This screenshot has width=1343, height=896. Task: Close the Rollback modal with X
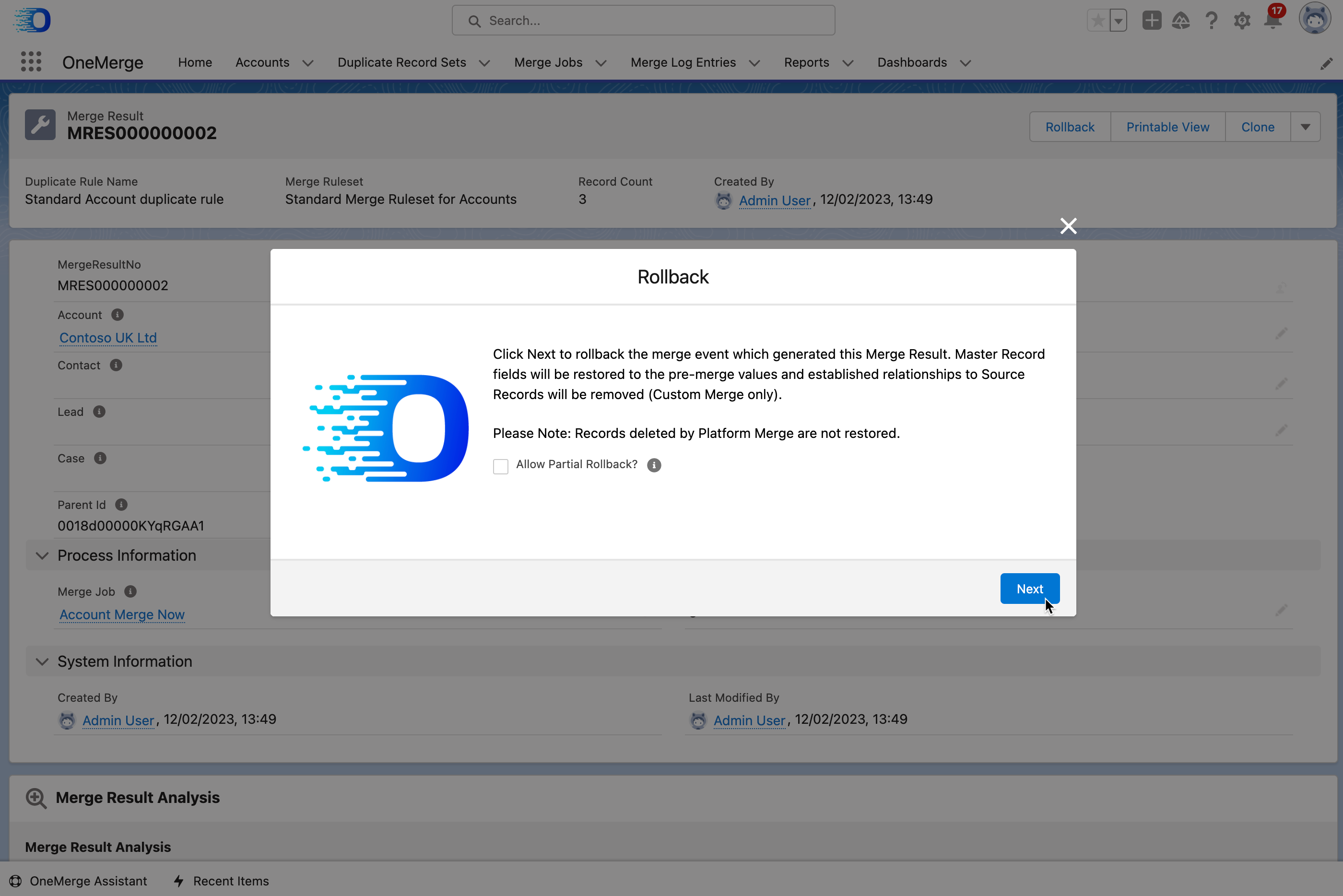[1068, 226]
